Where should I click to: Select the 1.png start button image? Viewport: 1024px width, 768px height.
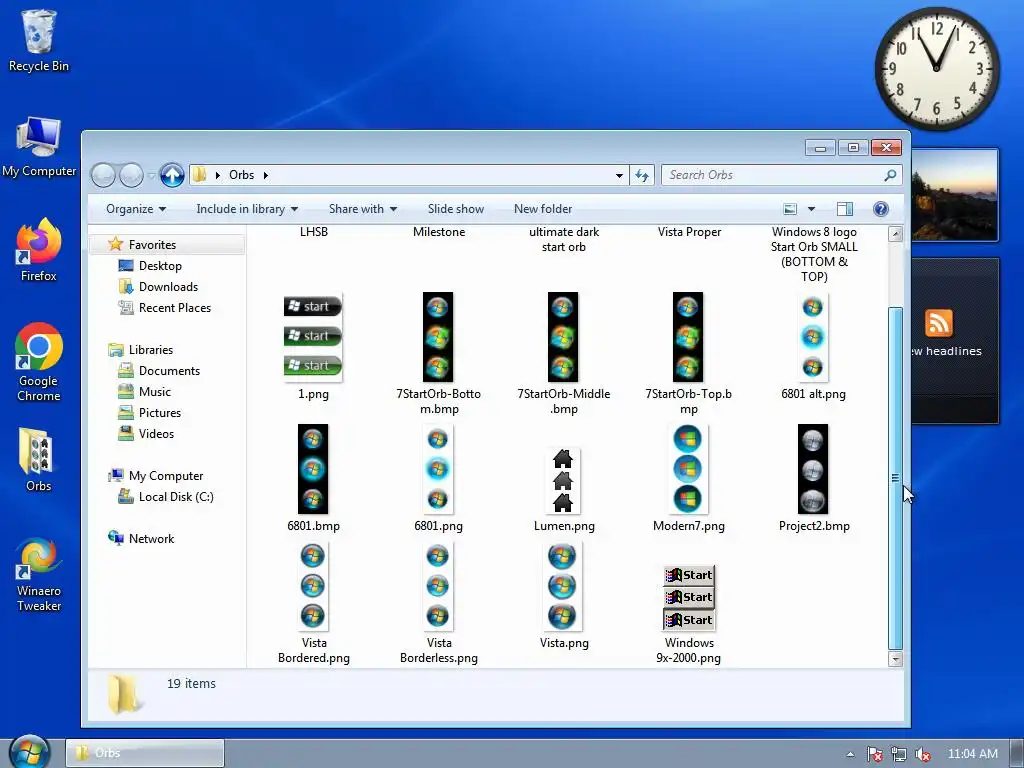[x=313, y=347]
